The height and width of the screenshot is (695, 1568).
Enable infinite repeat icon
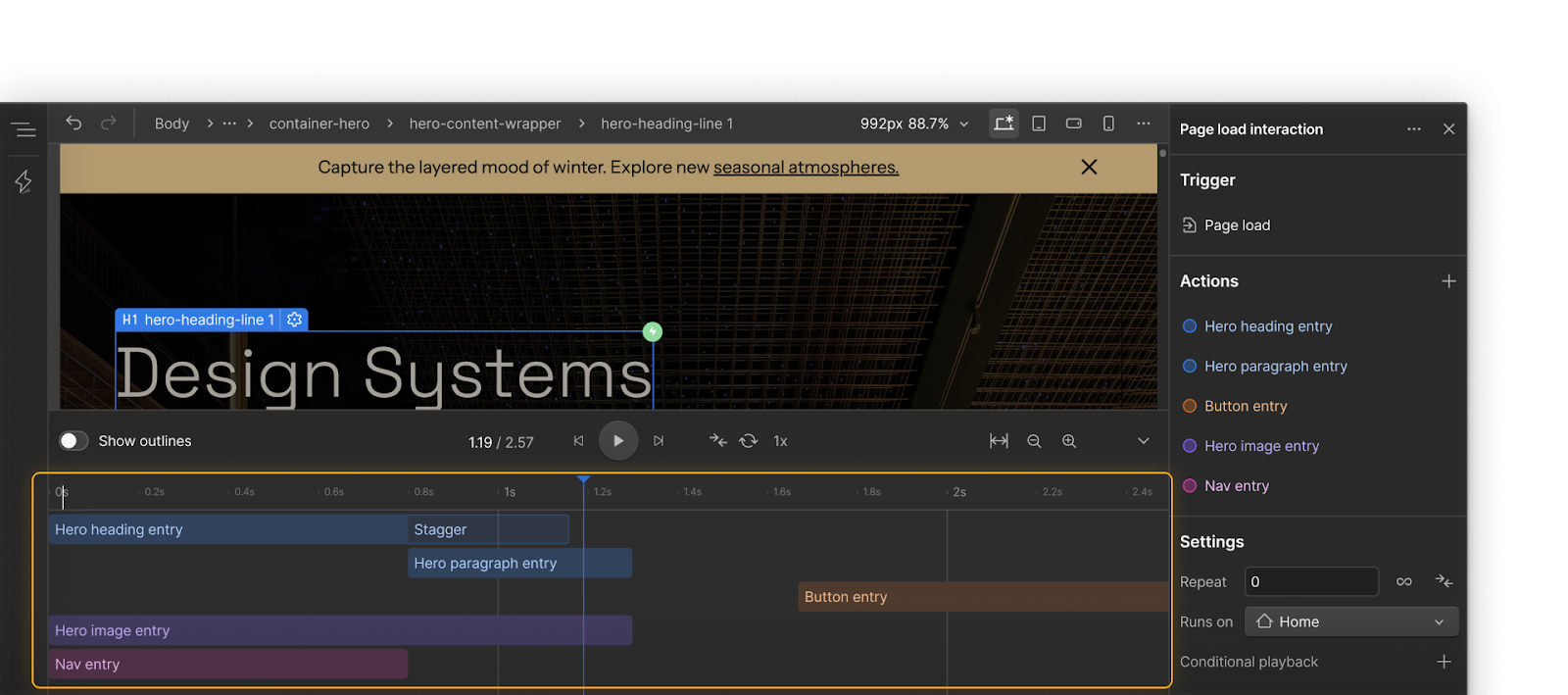click(1404, 581)
